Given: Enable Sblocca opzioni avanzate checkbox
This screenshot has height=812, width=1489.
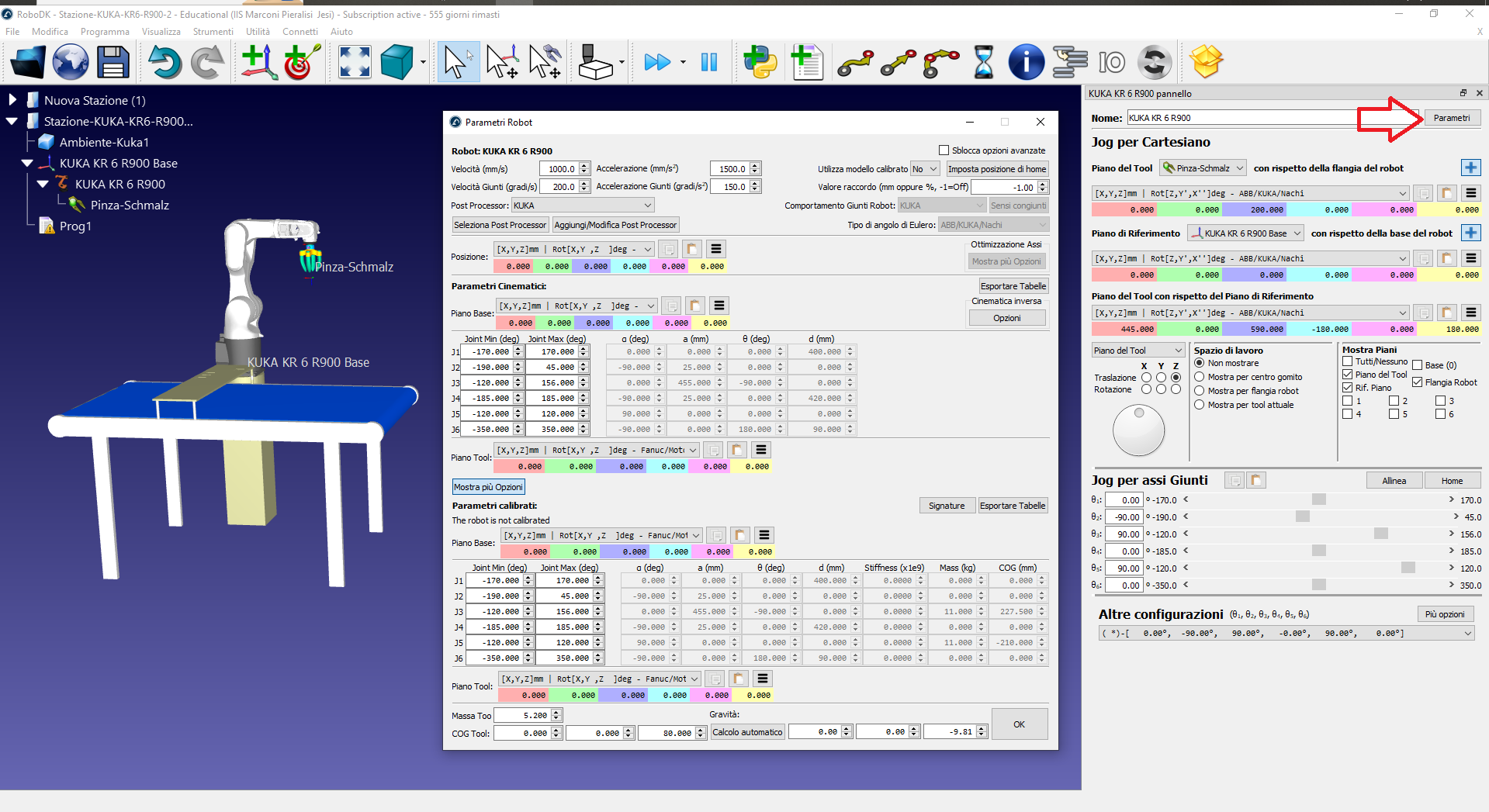Looking at the screenshot, I should click(x=944, y=150).
